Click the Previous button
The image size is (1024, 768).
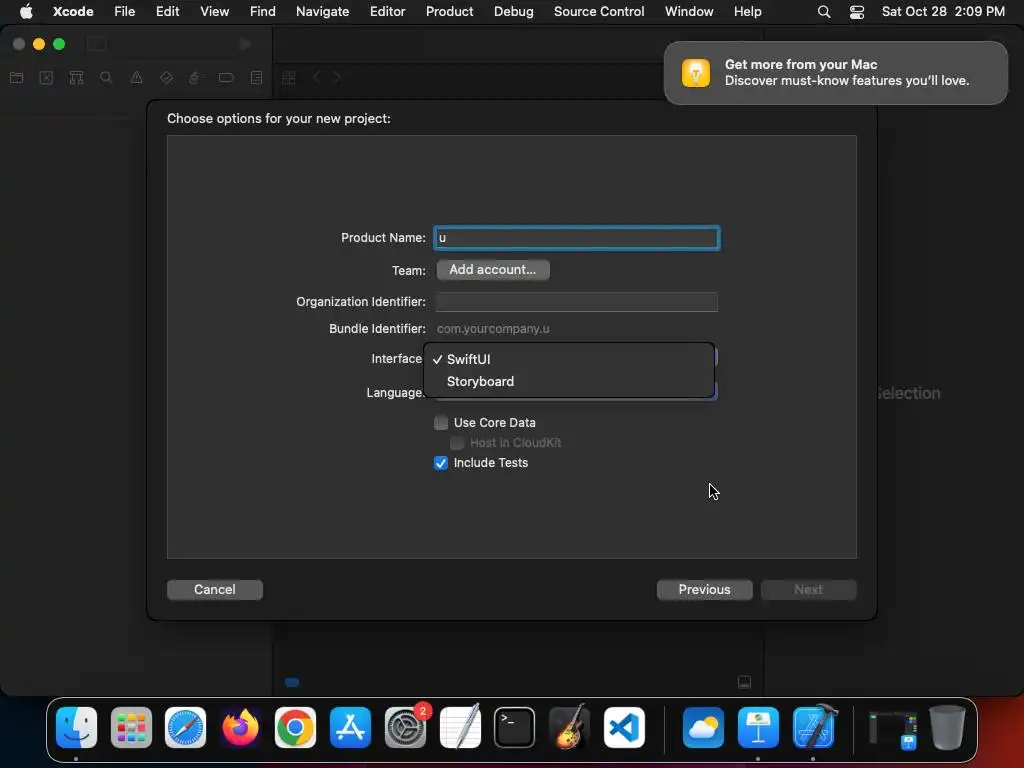pyautogui.click(x=704, y=590)
